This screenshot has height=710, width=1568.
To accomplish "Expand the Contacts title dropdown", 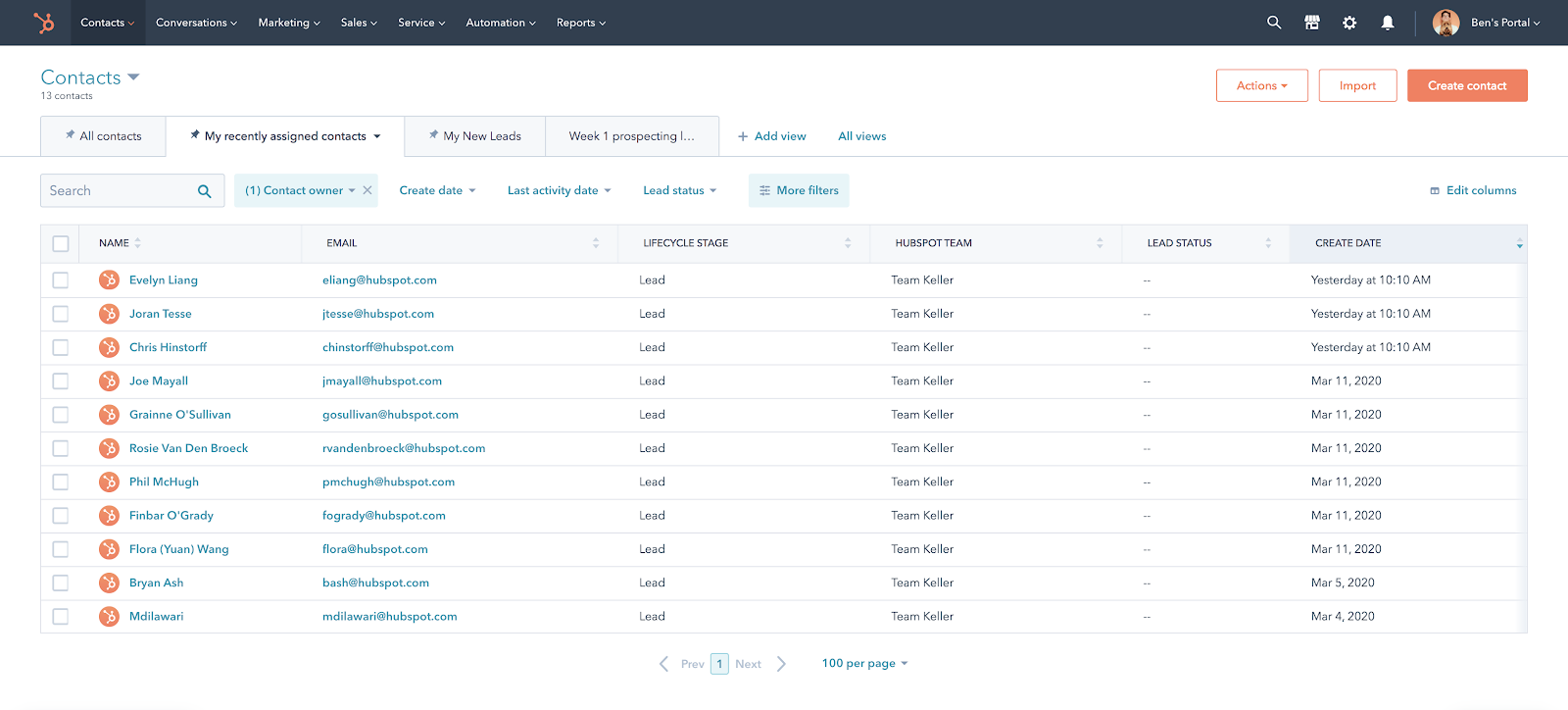I will pyautogui.click(x=133, y=77).
